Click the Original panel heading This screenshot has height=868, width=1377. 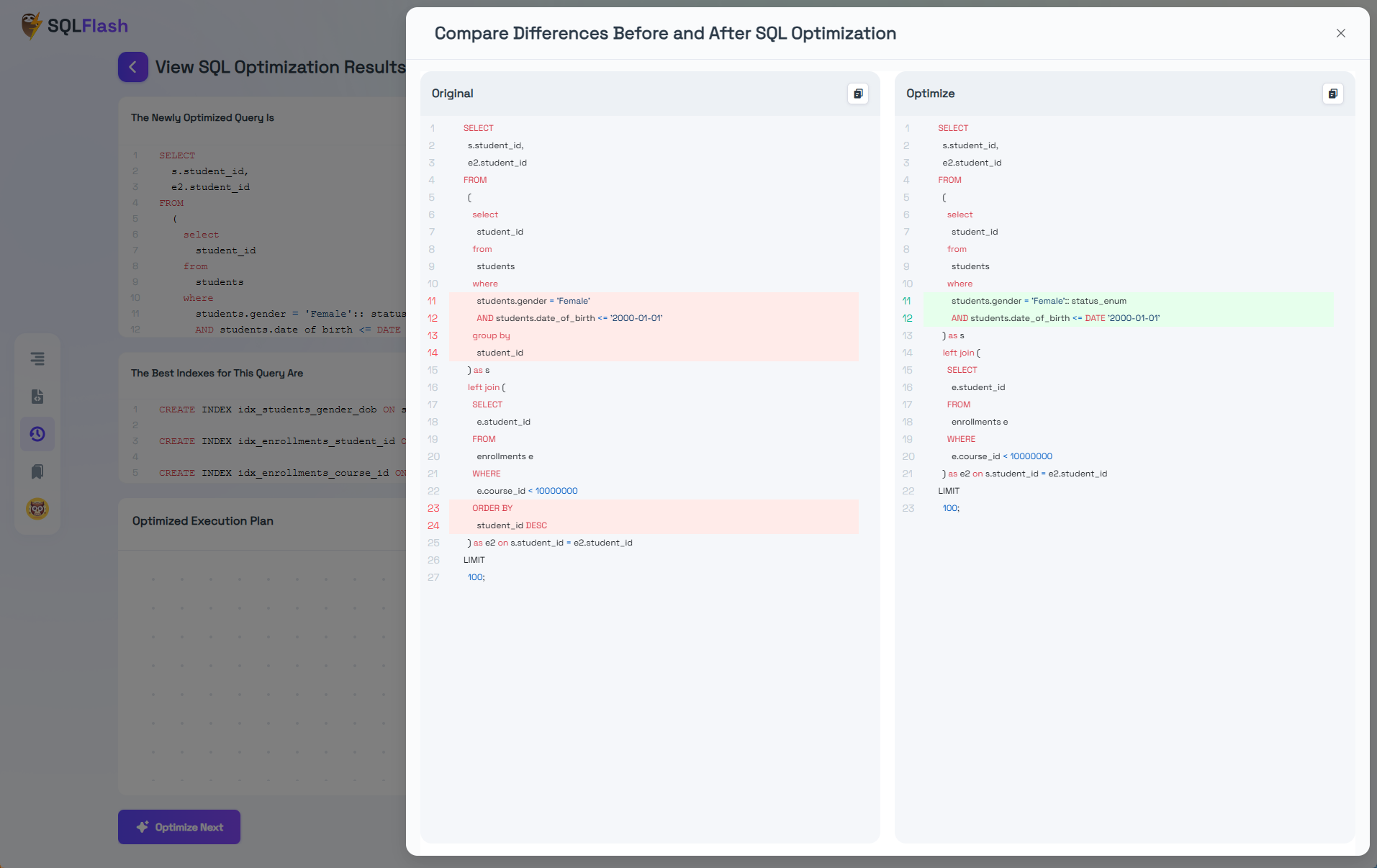click(452, 94)
